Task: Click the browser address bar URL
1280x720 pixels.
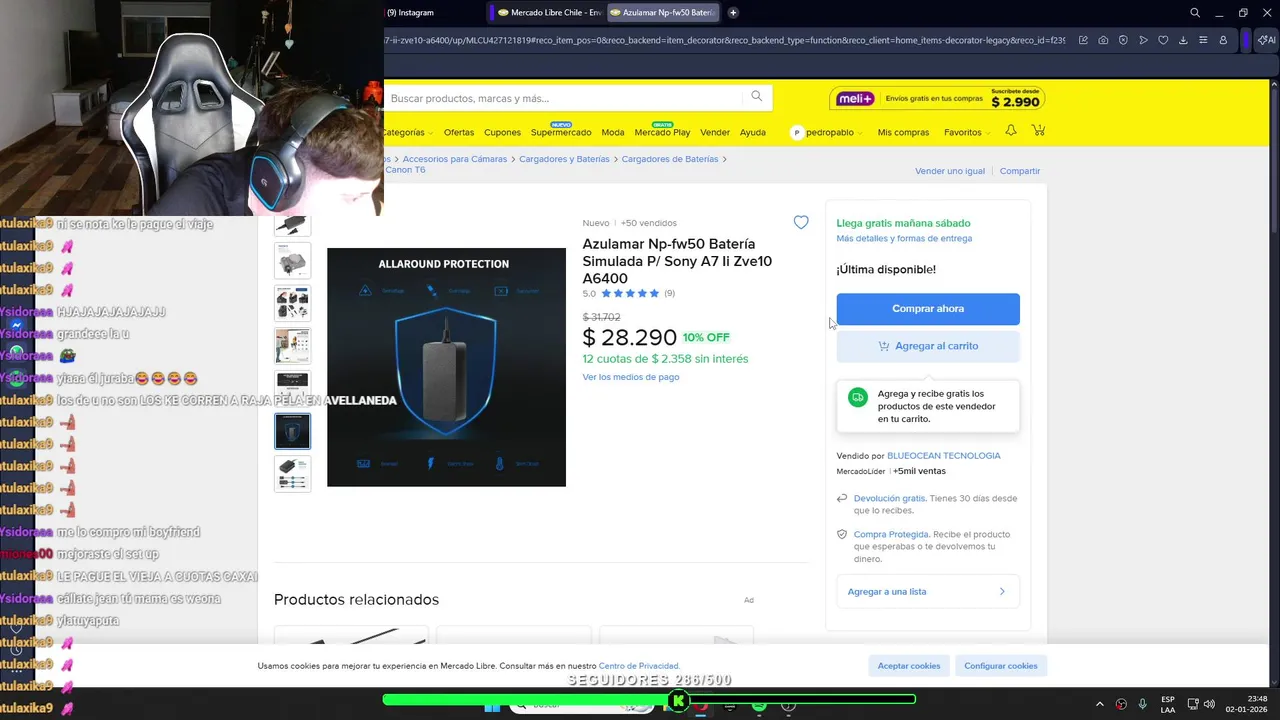Action: point(725,40)
